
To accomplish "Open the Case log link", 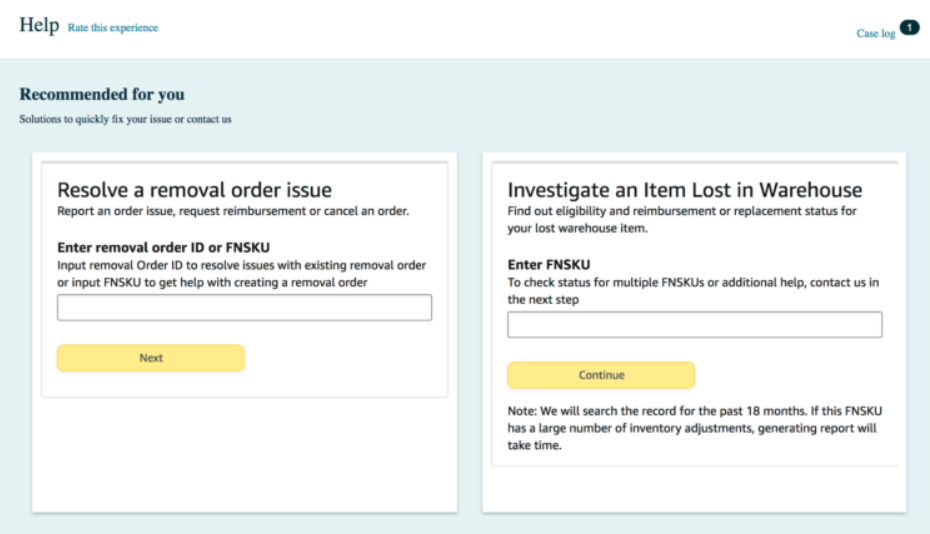I will (875, 33).
